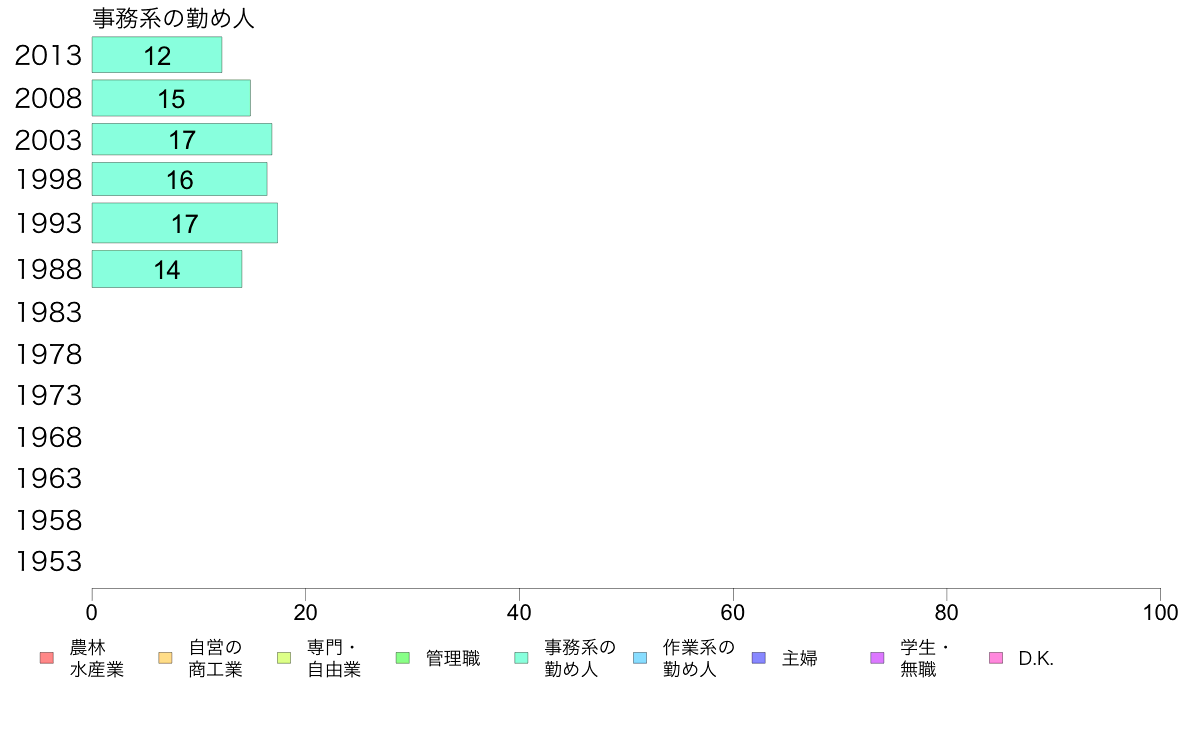This screenshot has width=1188, height=736.
Task: Click the 自営の商工業 orange legend swatch
Action: click(x=165, y=658)
